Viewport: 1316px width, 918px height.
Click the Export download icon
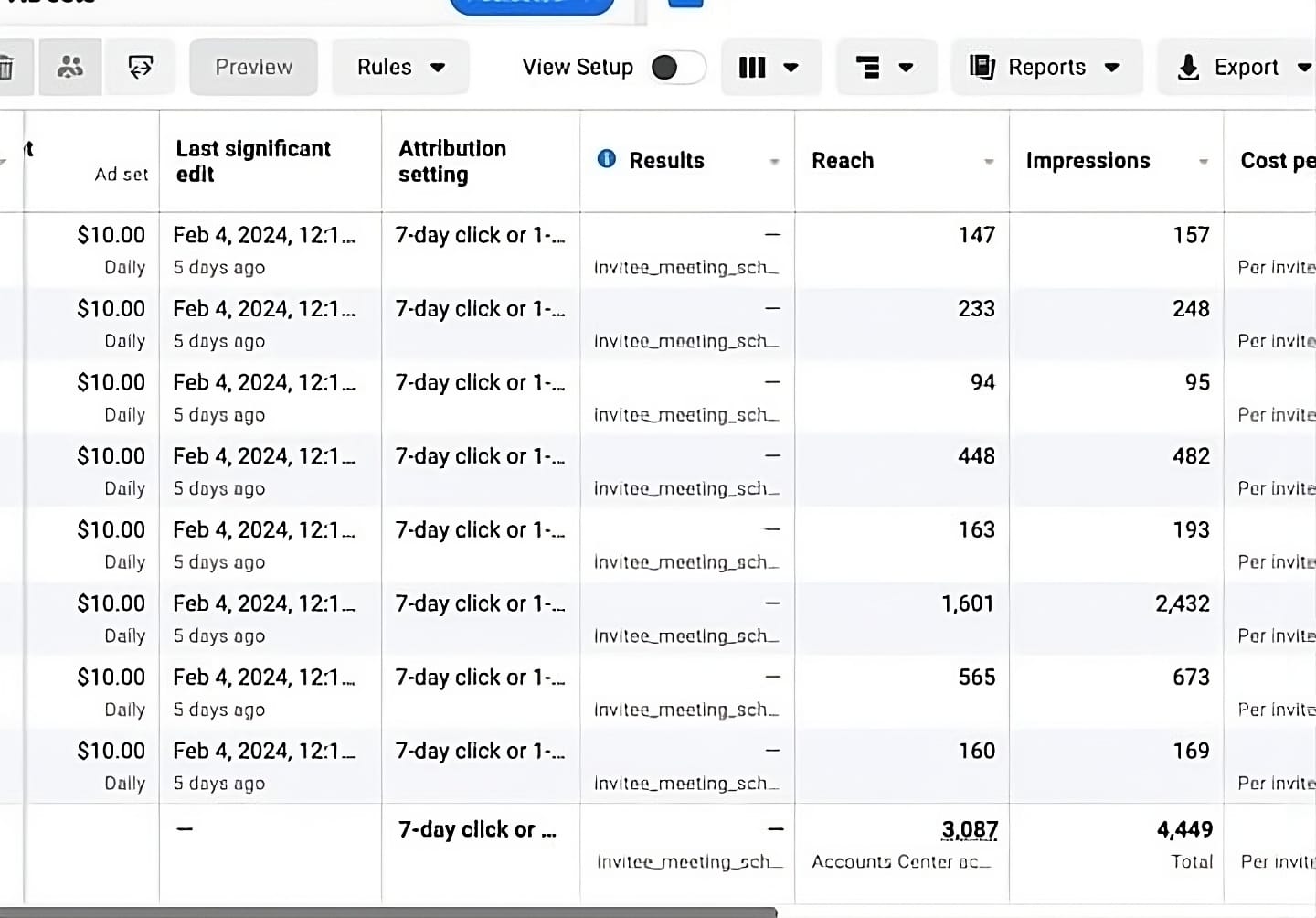click(x=1188, y=67)
